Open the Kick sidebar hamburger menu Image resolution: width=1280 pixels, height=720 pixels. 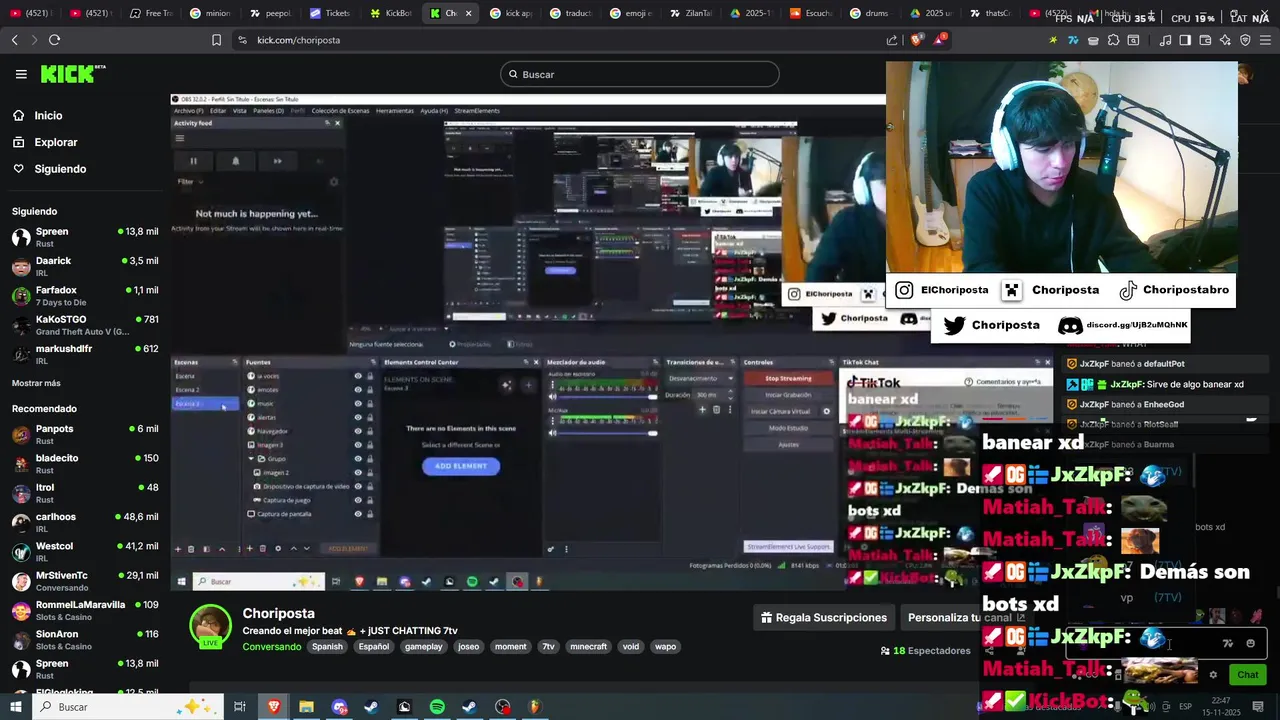[x=21, y=74]
